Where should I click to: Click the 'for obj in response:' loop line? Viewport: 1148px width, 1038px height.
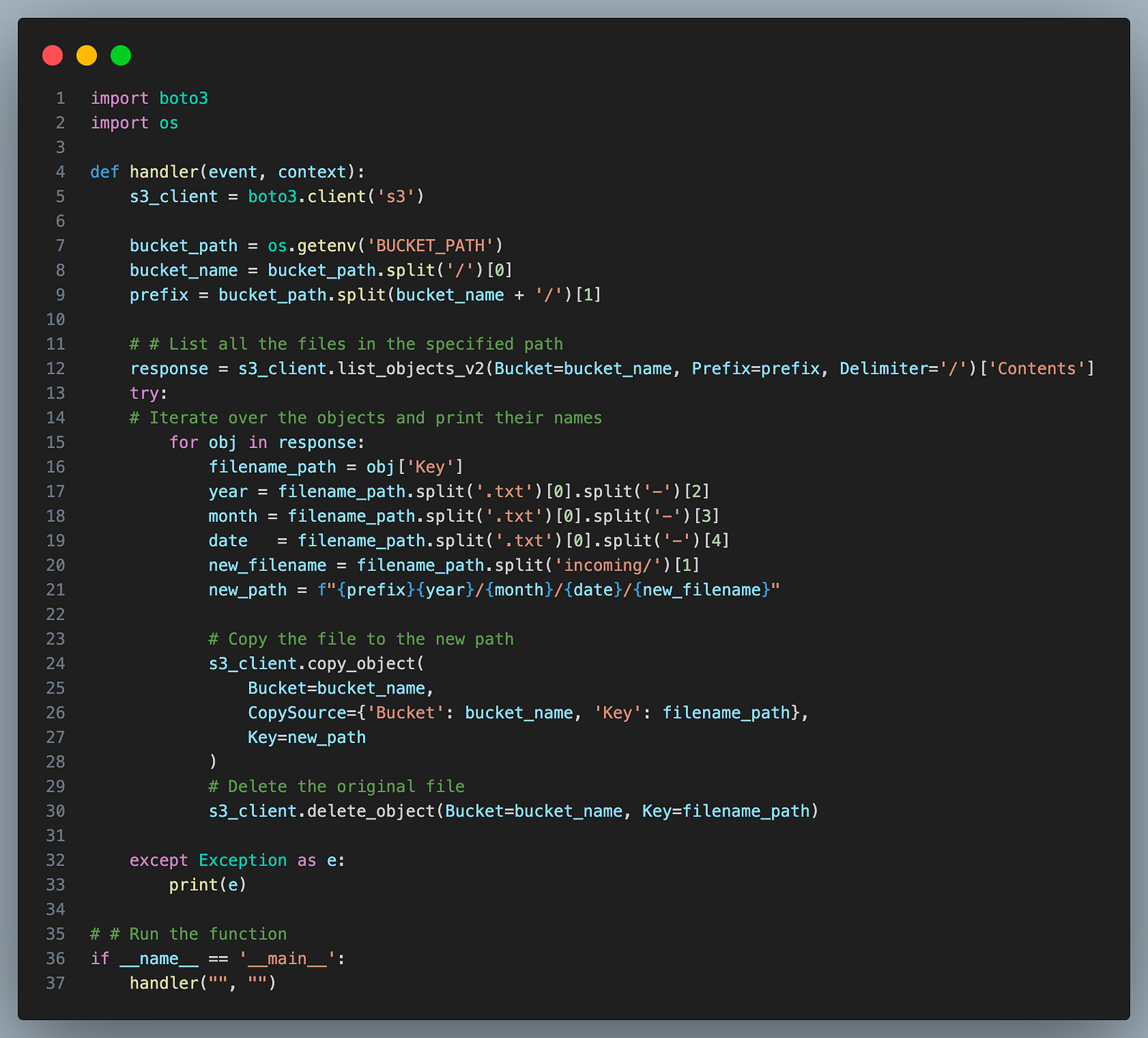point(268,442)
